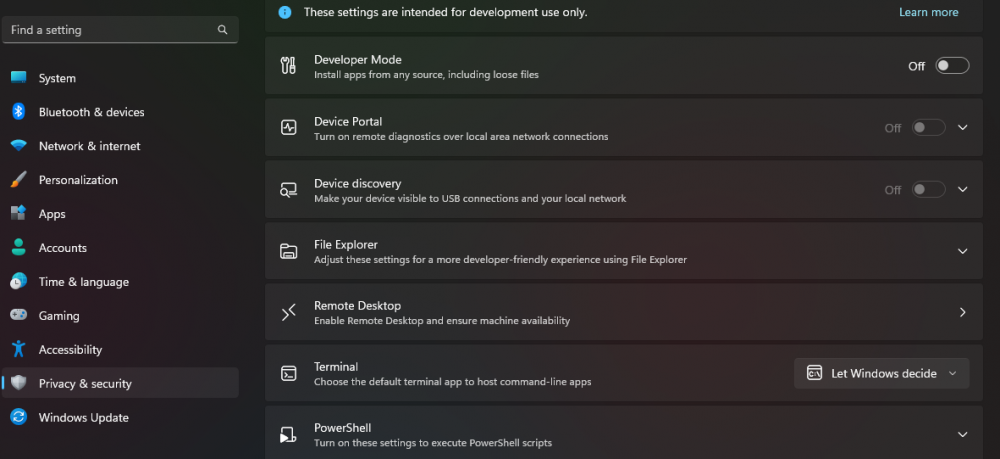
Task: Click the development use only notice text
Action: pyautogui.click(x=445, y=12)
